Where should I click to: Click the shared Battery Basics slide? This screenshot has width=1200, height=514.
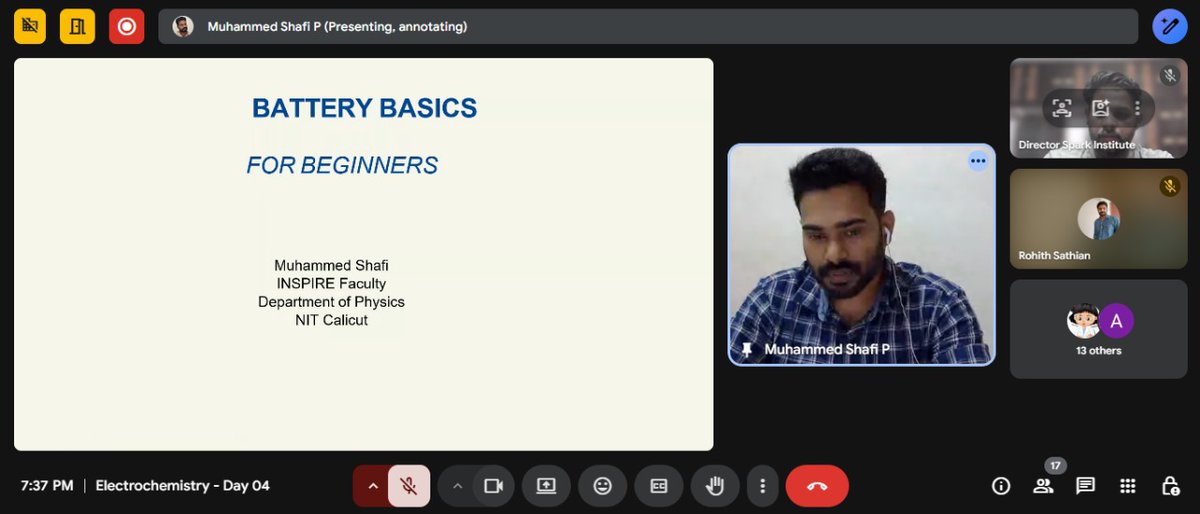tap(363, 254)
